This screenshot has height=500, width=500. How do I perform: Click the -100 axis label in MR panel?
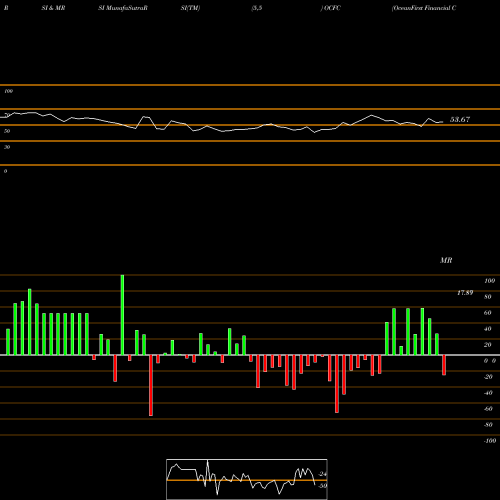[x=490, y=441]
